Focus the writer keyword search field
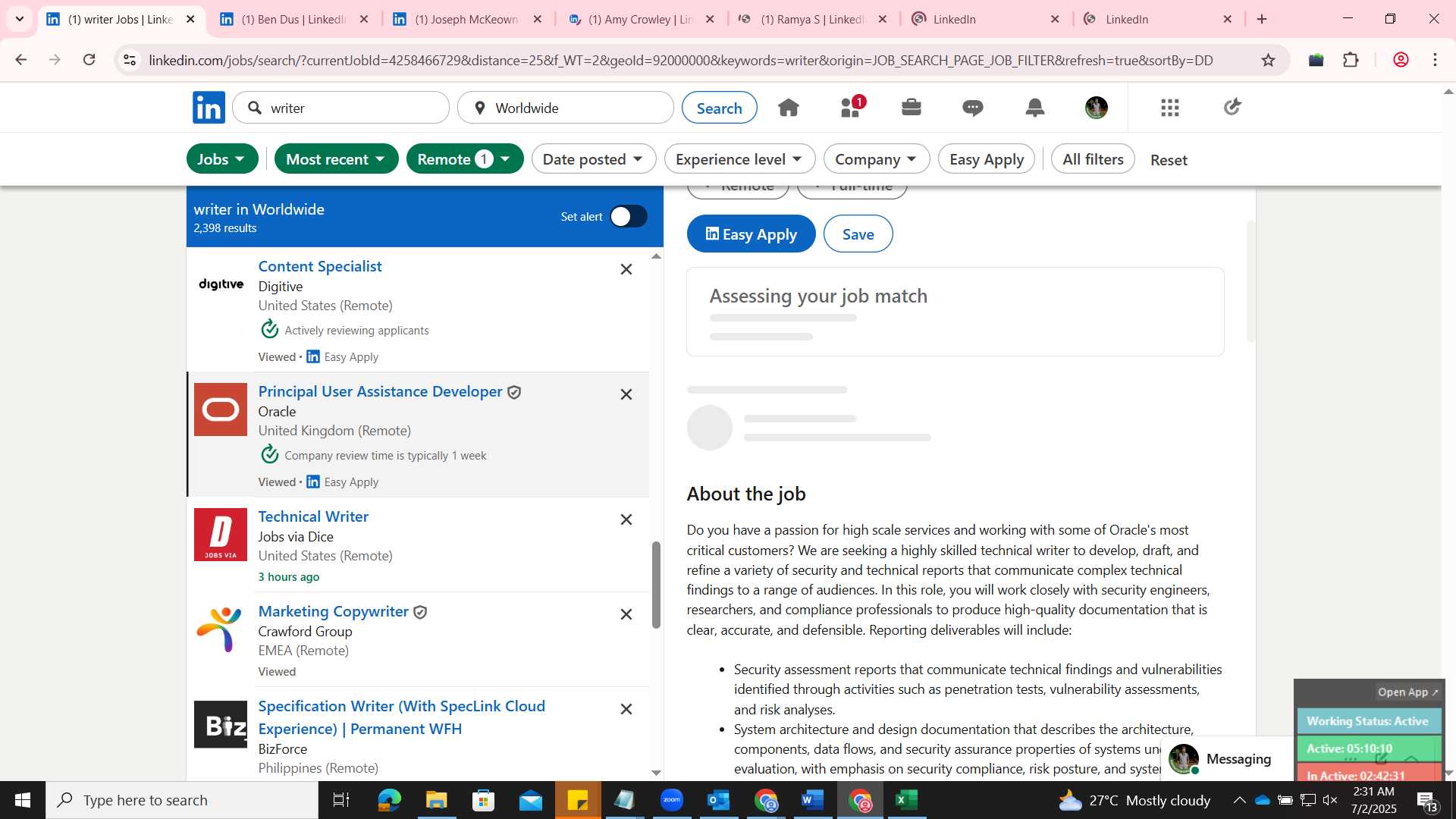 click(341, 108)
